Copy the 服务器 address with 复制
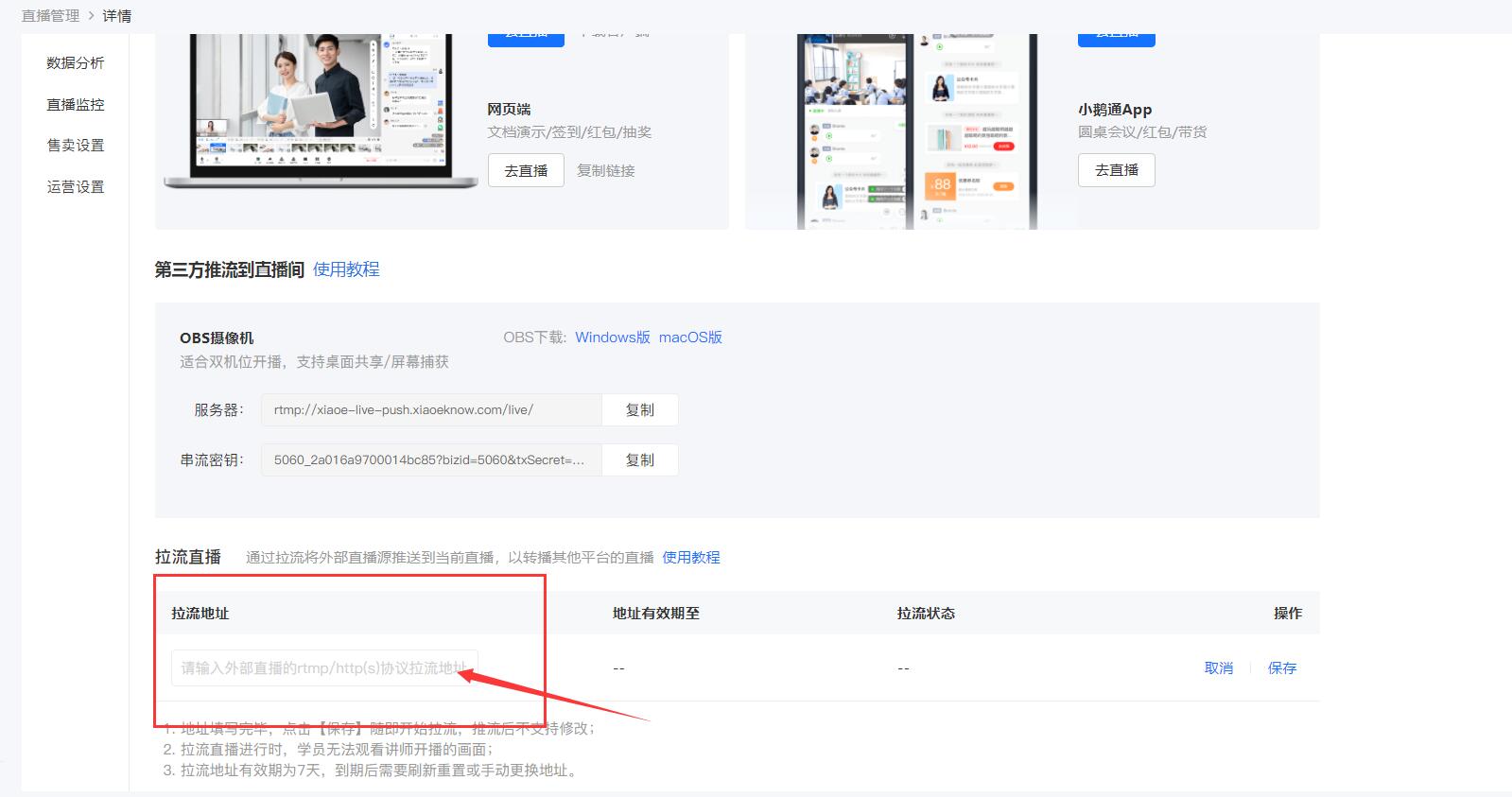This screenshot has height=797, width=1512. (x=640, y=410)
